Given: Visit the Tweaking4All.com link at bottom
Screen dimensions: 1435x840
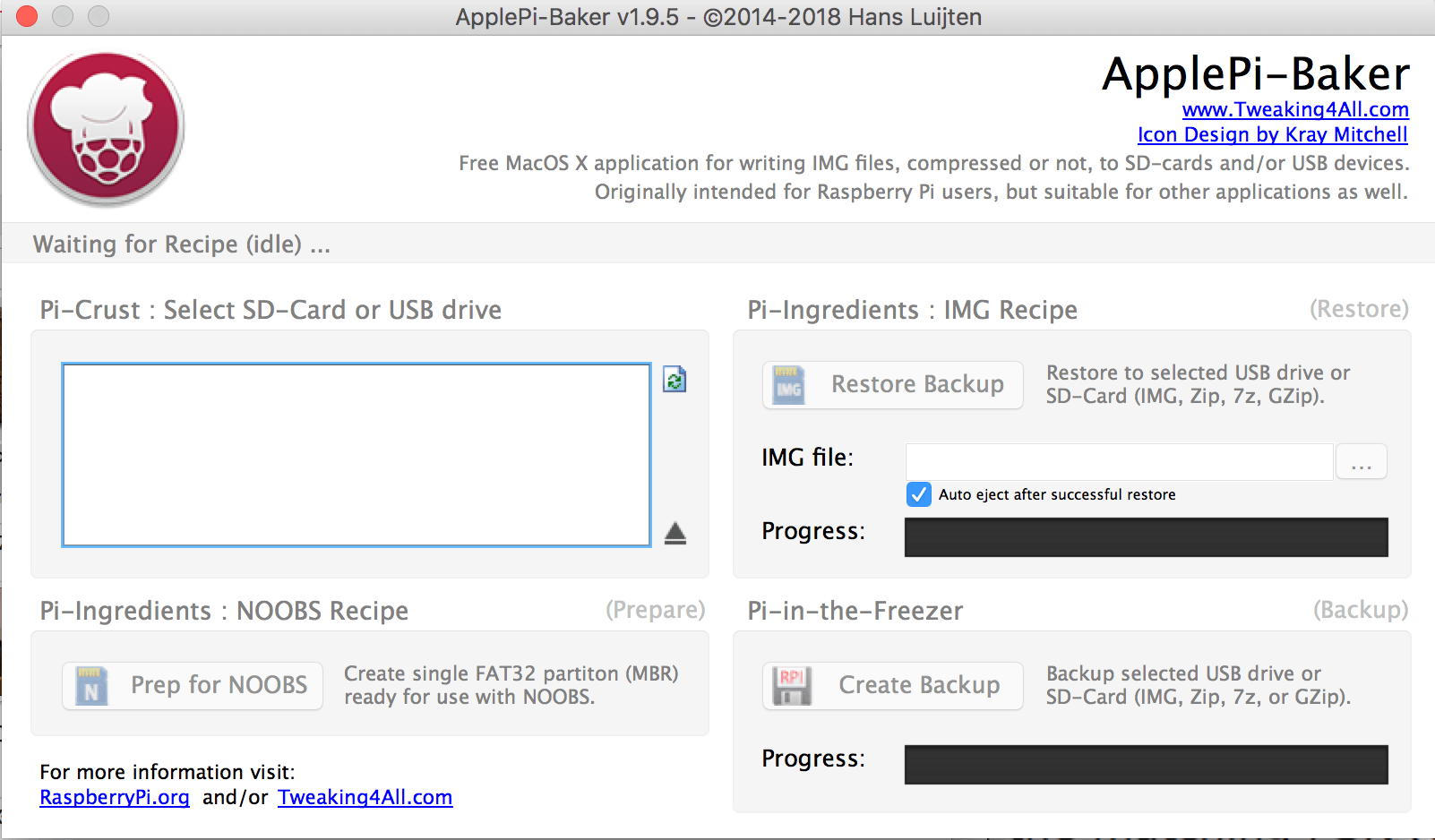Looking at the screenshot, I should (x=365, y=798).
